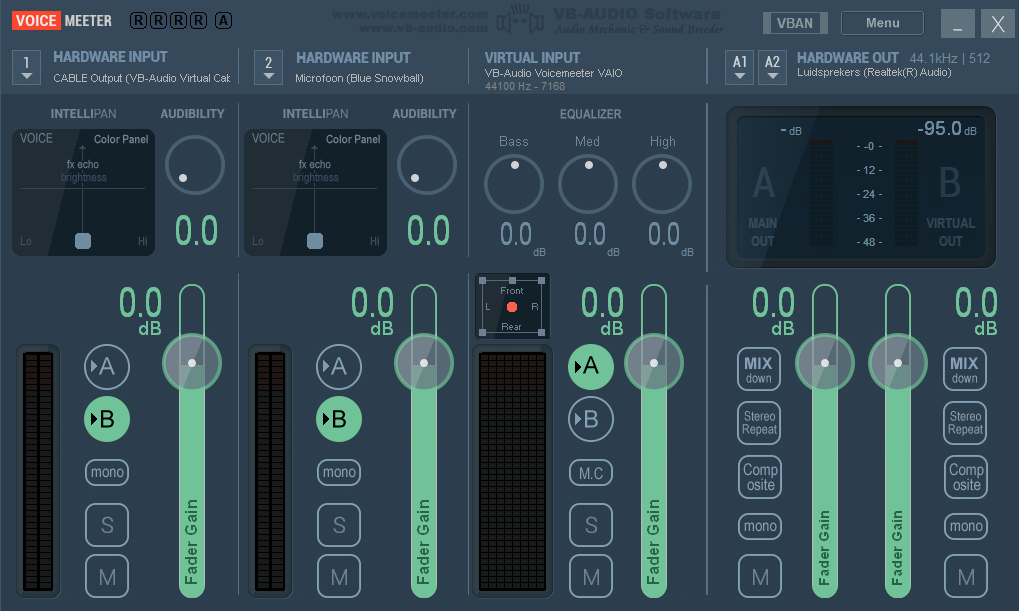This screenshot has height=611, width=1019.
Task: Click Audibility knob of input 1
Action: pos(195,165)
